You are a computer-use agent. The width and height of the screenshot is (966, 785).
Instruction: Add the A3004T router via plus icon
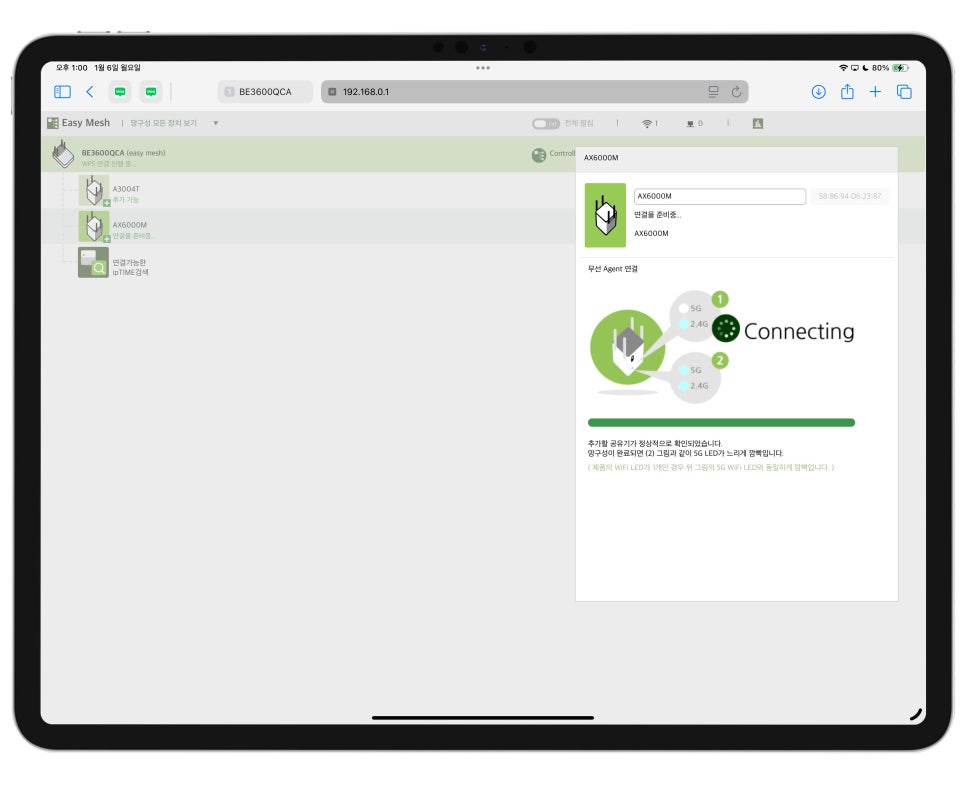(107, 203)
